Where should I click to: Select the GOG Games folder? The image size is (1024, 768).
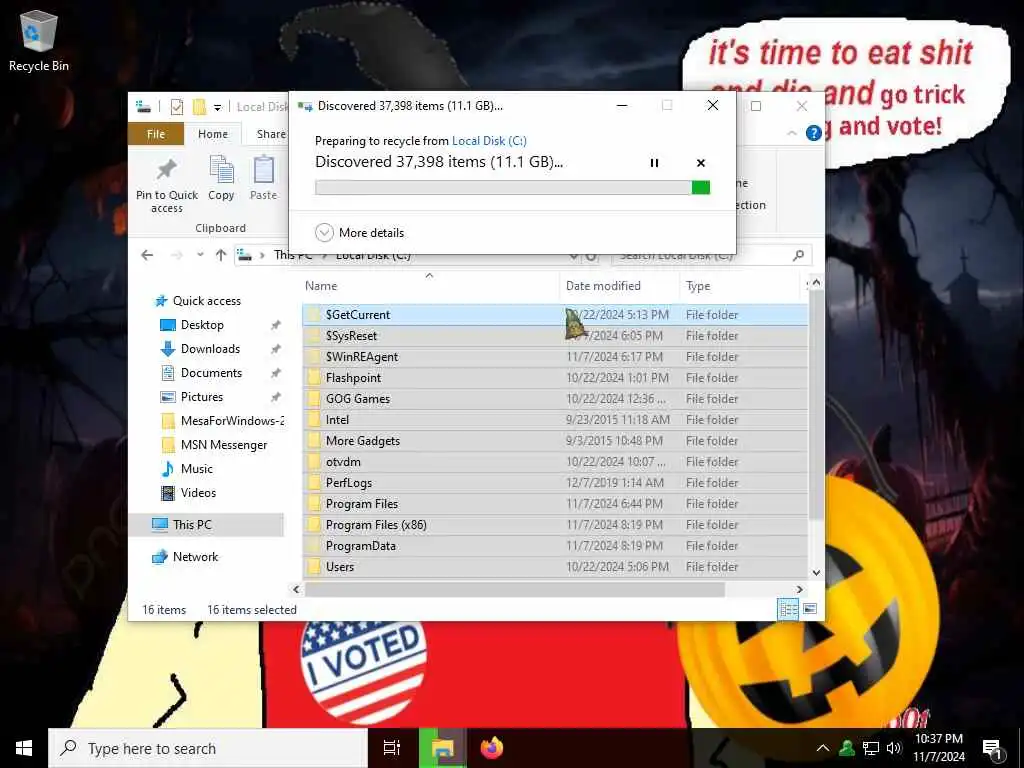click(x=555, y=399)
